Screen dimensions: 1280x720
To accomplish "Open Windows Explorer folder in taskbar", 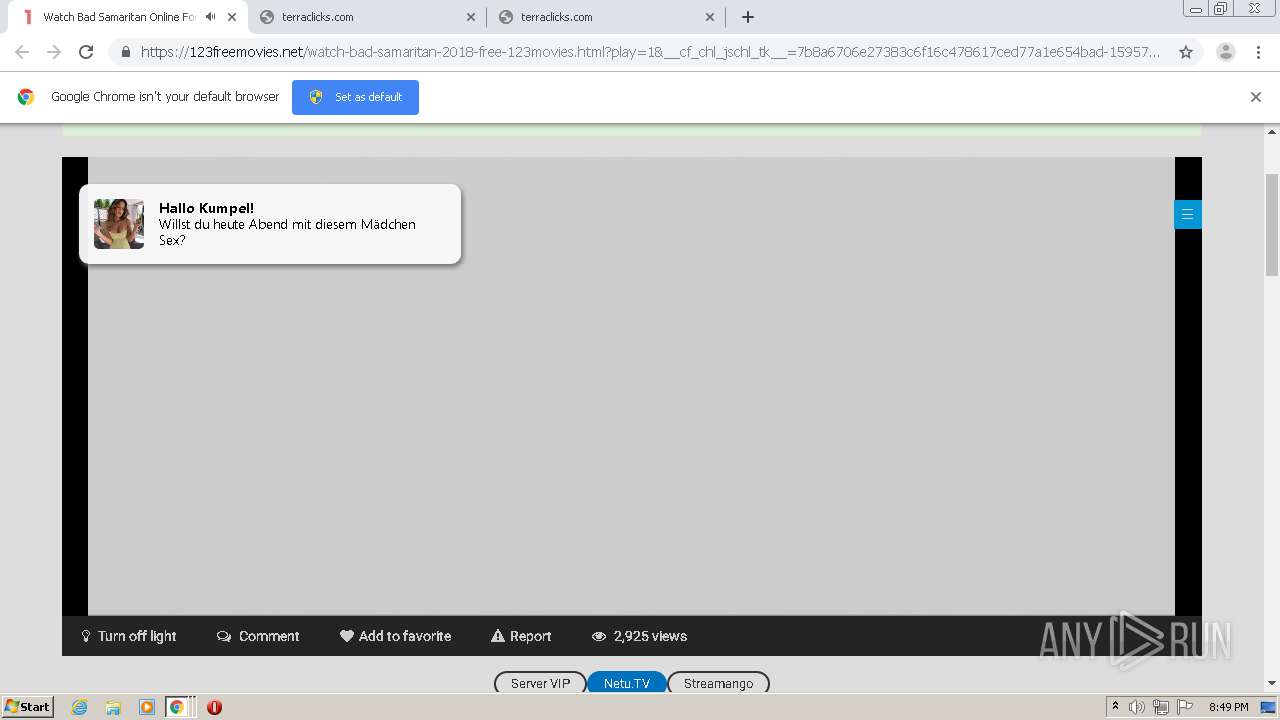I will (x=113, y=707).
